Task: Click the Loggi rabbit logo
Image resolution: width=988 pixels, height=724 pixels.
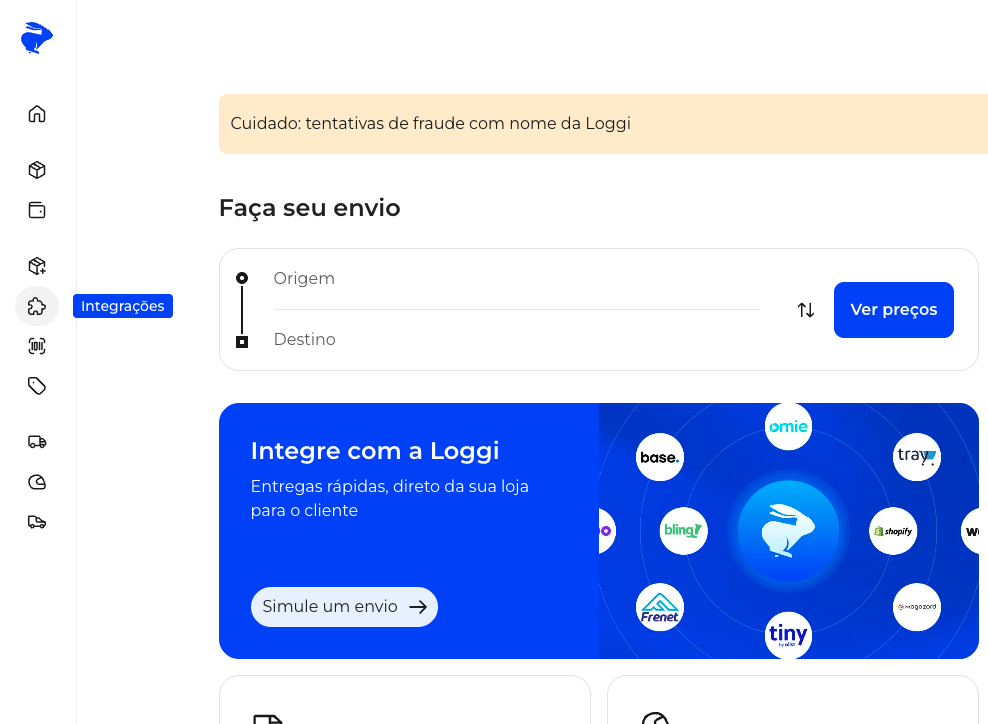Action: click(37, 38)
